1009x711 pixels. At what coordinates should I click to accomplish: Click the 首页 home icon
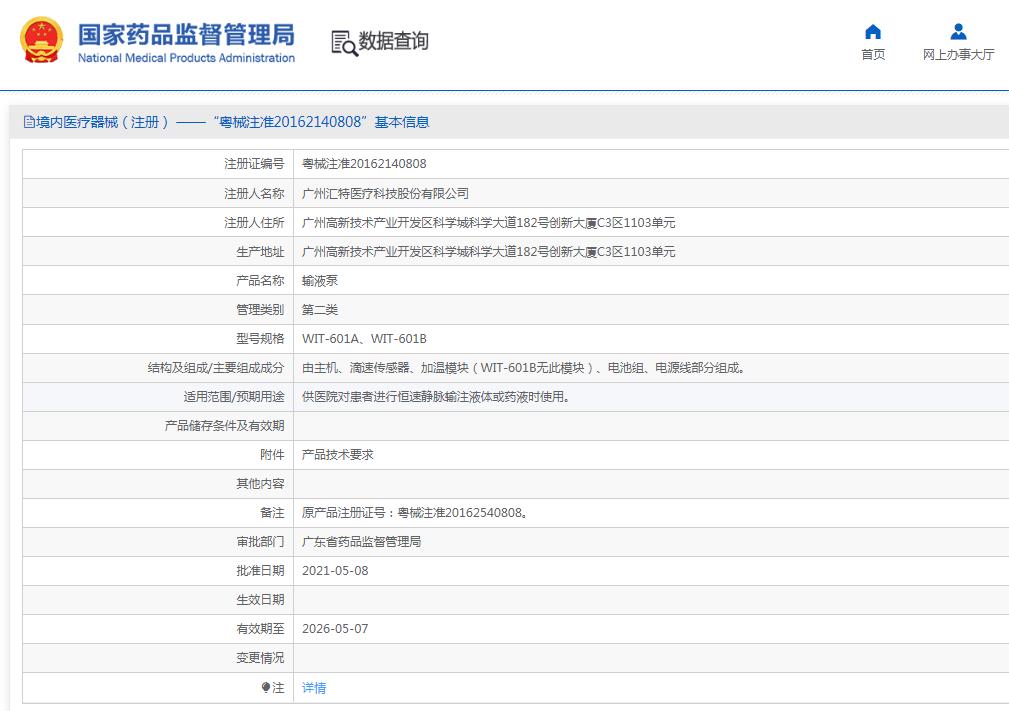coord(873,32)
